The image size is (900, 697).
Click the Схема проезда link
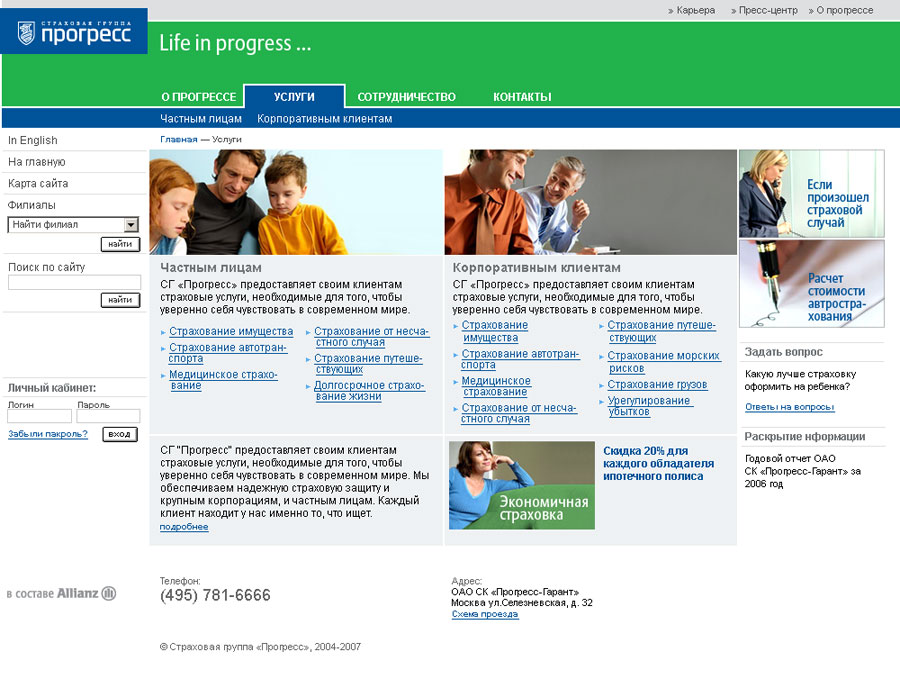point(484,614)
